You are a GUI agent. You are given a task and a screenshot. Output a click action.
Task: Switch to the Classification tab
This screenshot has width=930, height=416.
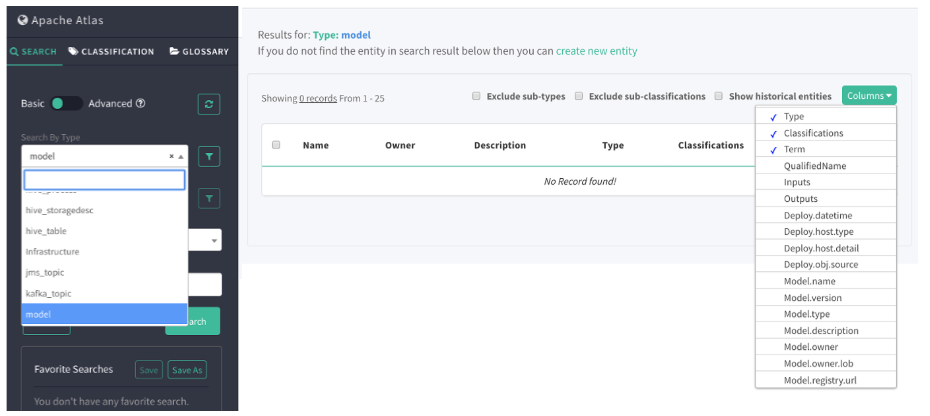112,51
